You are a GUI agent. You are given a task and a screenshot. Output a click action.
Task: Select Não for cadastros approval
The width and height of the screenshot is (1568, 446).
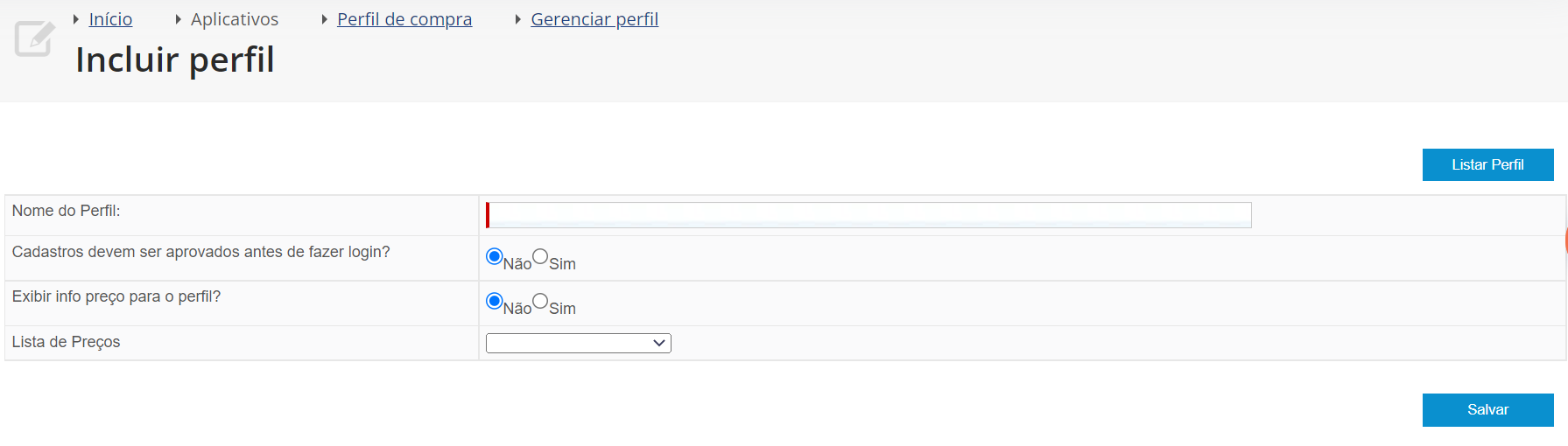coord(495,256)
